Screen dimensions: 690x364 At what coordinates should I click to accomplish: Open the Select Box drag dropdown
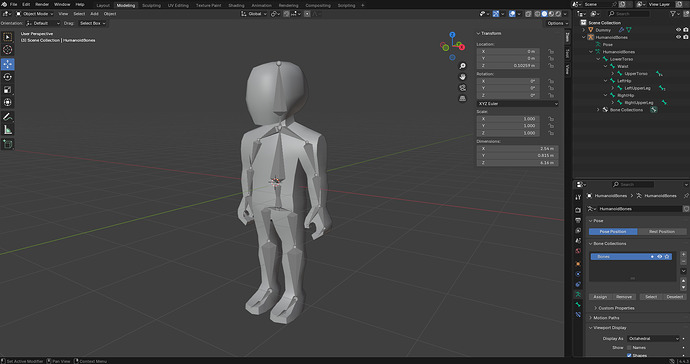pyautogui.click(x=92, y=23)
